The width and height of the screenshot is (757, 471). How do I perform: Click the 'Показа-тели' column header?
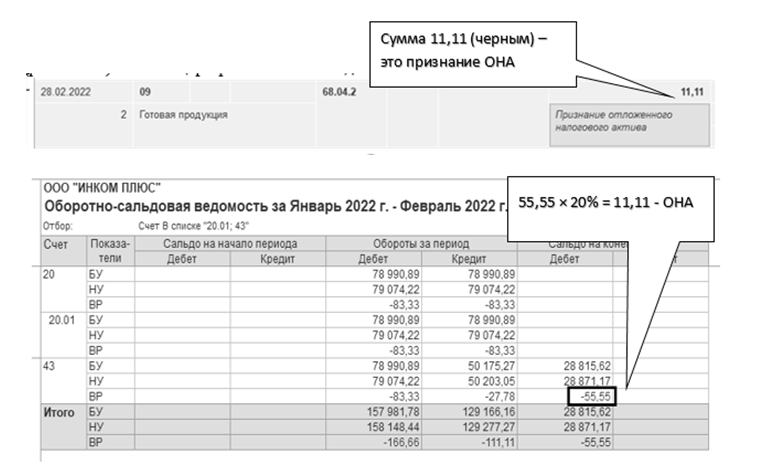point(110,251)
